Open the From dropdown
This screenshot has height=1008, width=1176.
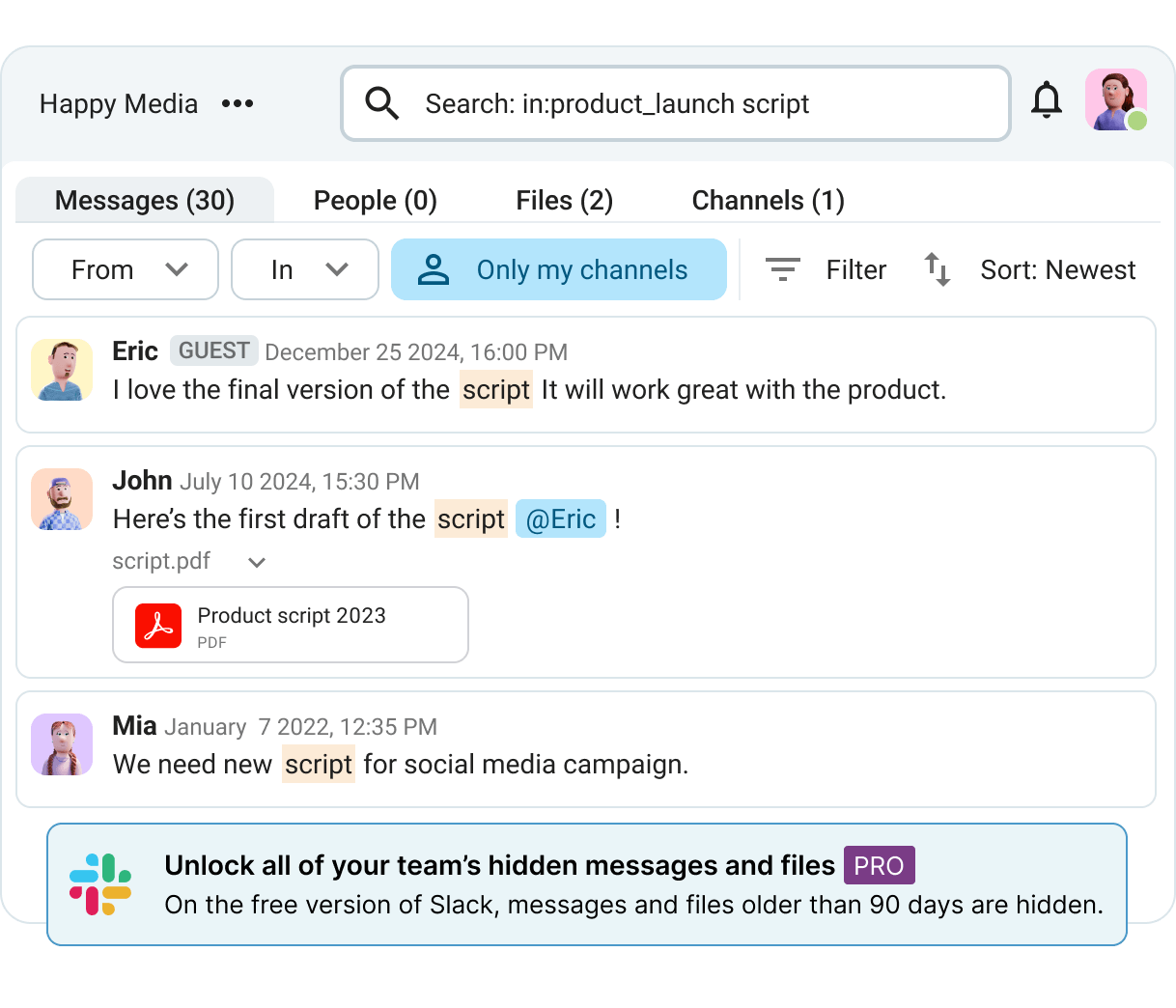(126, 269)
